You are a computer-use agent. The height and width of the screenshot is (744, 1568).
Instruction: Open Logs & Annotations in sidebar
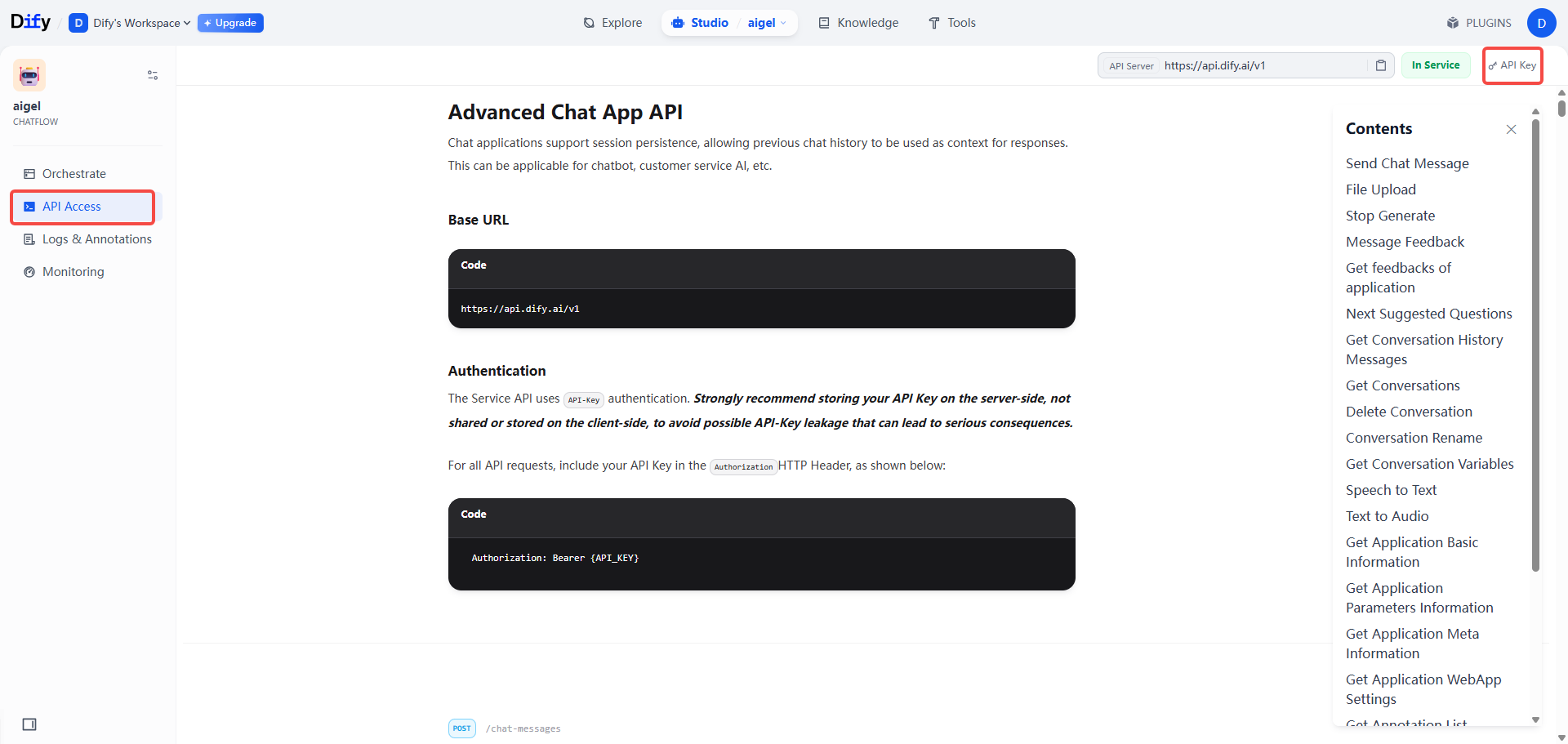click(x=96, y=239)
